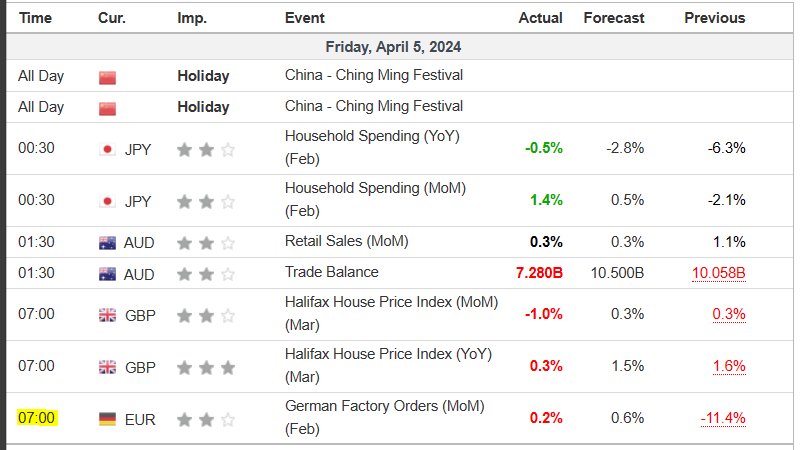Click the Germany flag in Factory Orders row

[108, 419]
